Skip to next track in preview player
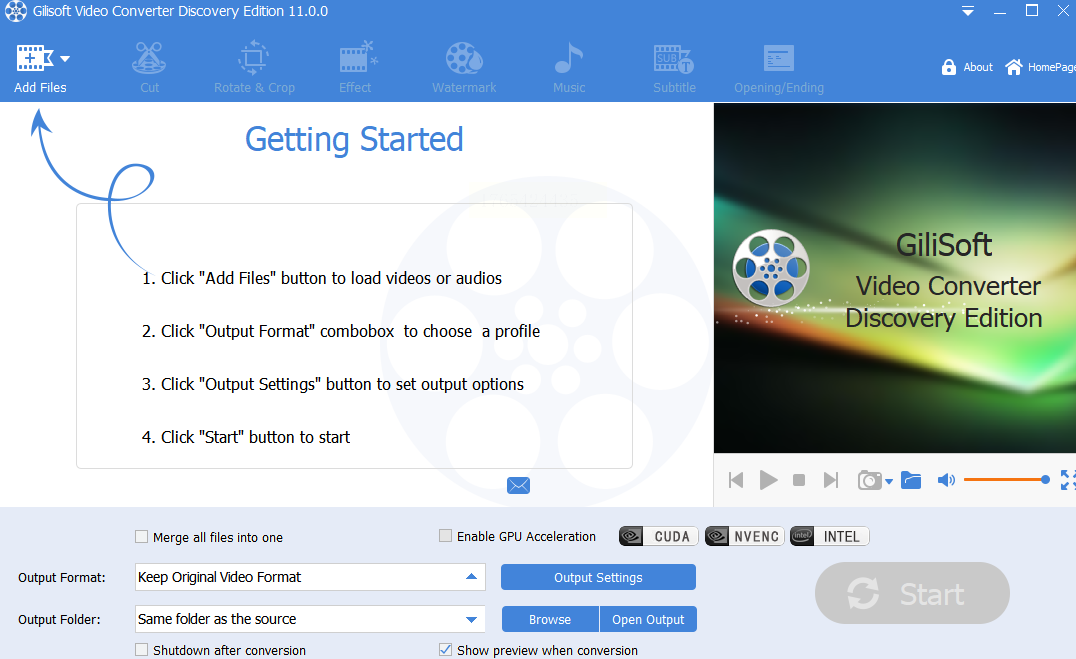 click(x=831, y=480)
